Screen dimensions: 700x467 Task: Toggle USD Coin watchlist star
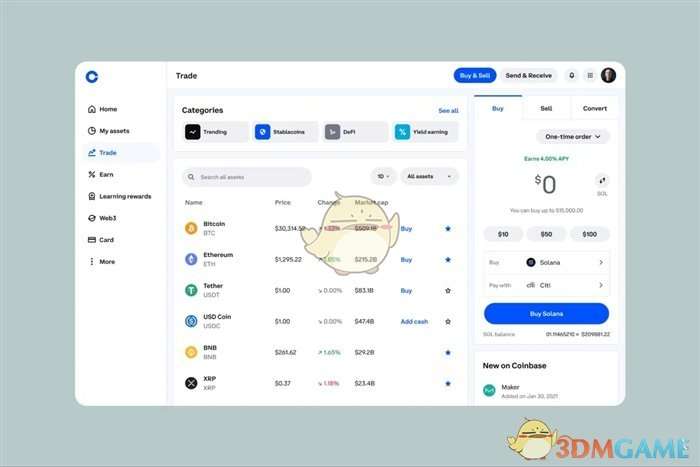point(448,321)
